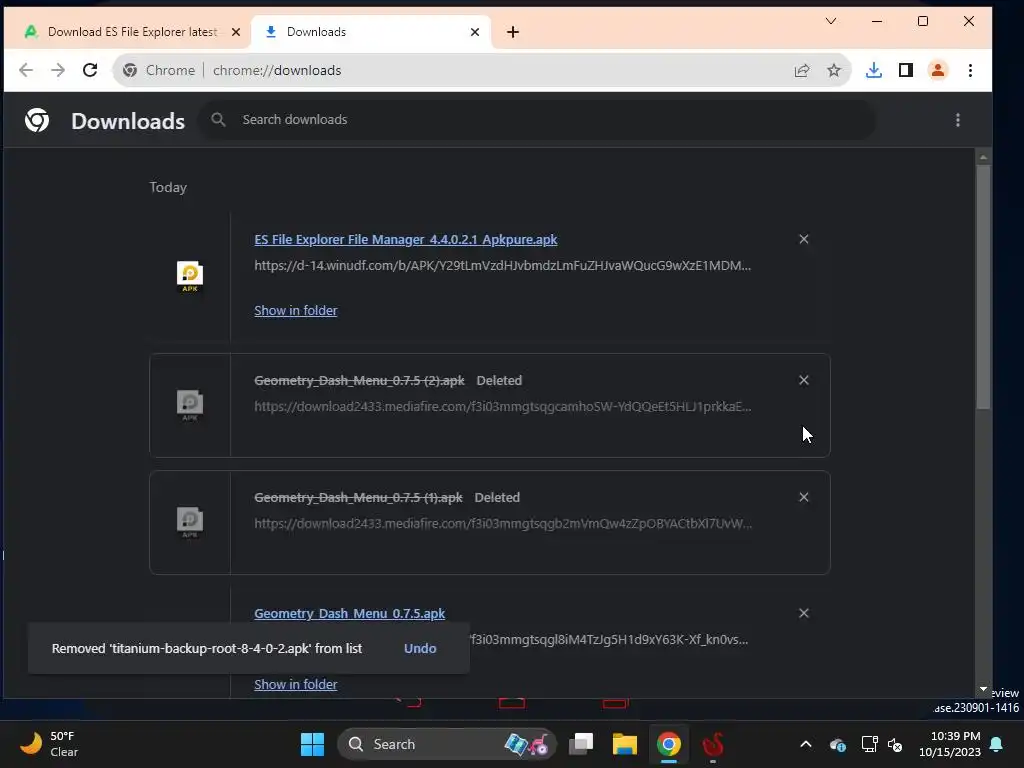Open the notifications bell icon
Screen dimensions: 1024x768
997,744
